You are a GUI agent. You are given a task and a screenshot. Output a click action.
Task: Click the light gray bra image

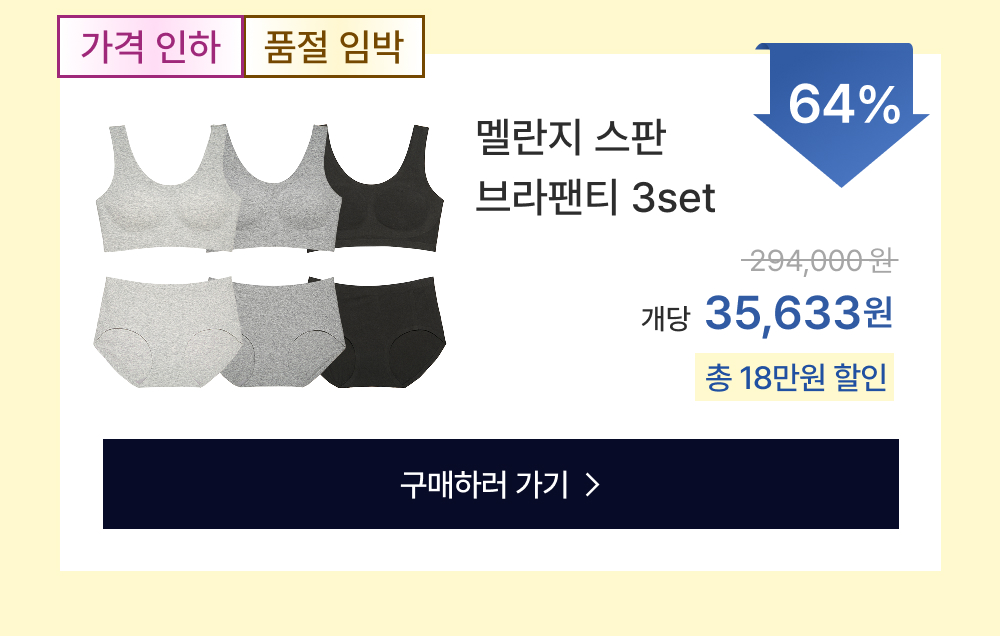[163, 187]
